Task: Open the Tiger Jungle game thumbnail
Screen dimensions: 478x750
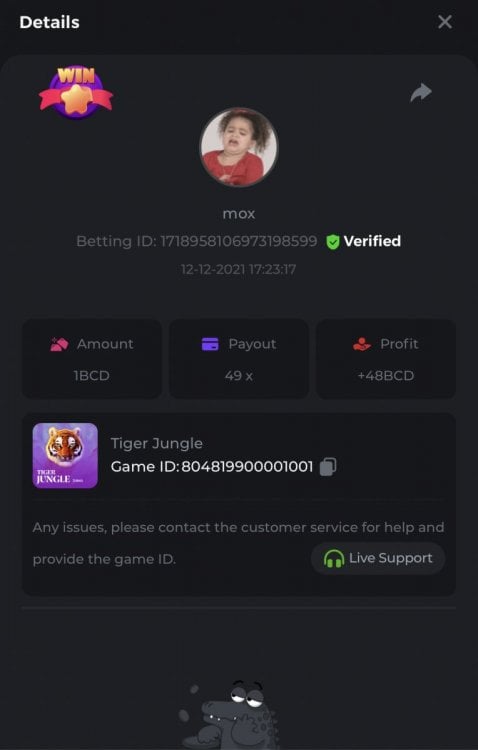Action: click(x=65, y=455)
